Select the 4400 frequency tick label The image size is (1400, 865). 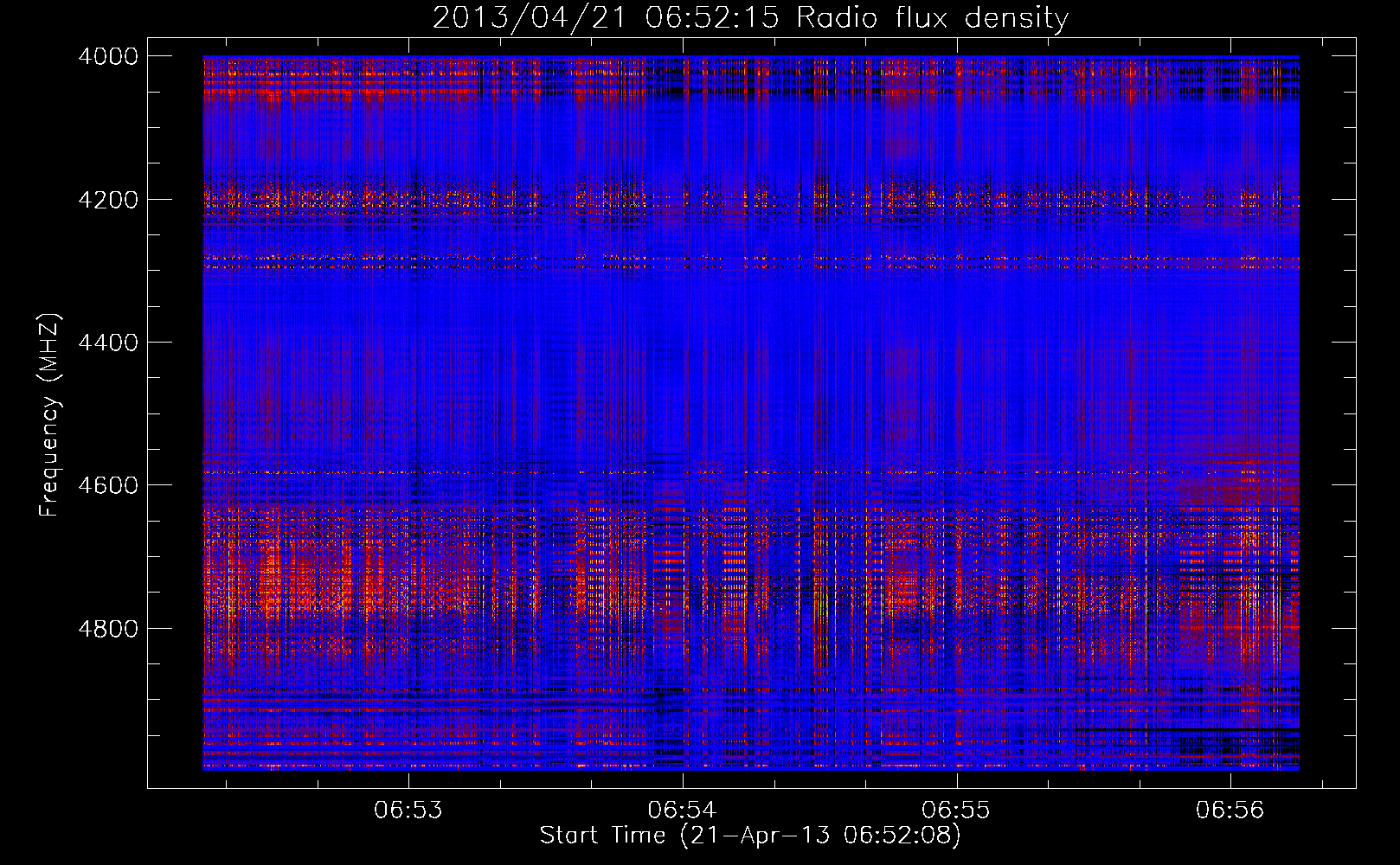coord(108,343)
